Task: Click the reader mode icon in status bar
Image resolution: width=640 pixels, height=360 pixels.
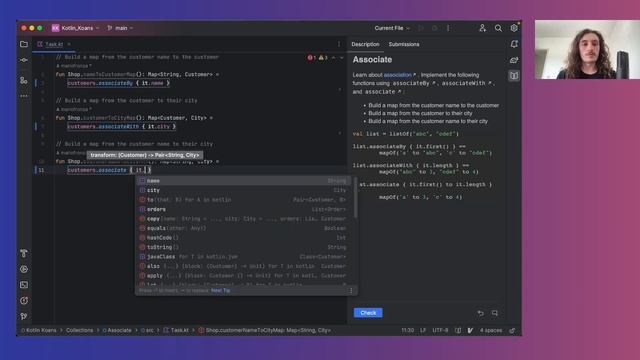Action: pyautogui.click(x=458, y=331)
